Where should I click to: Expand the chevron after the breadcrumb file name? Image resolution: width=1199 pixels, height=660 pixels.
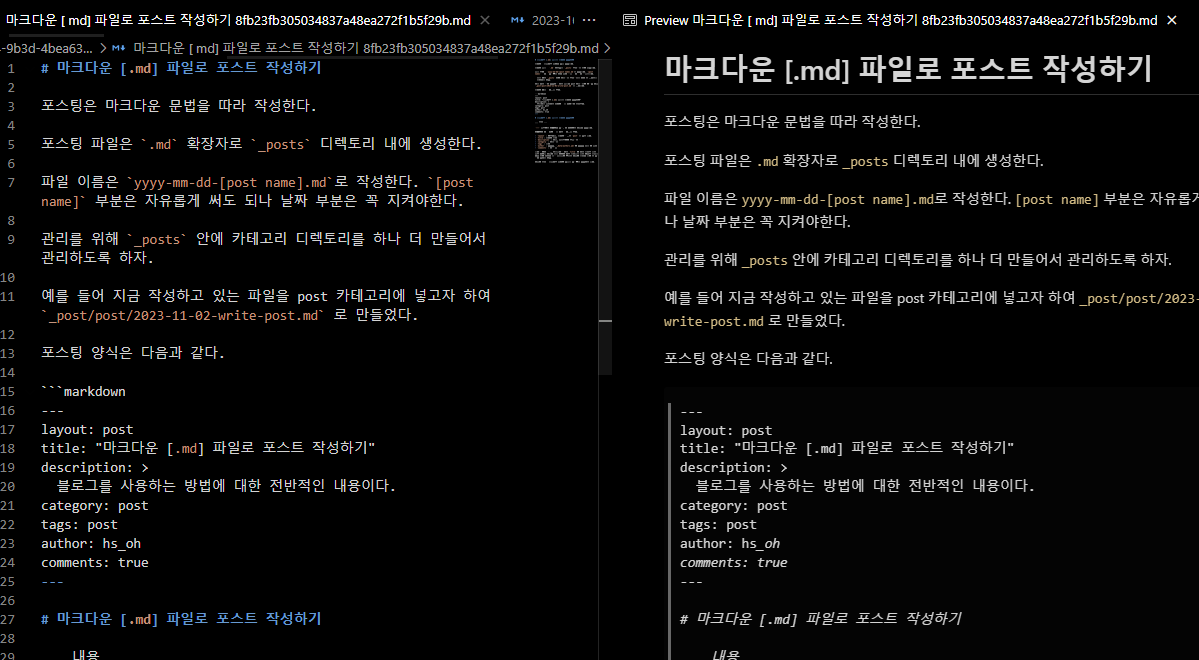click(607, 48)
